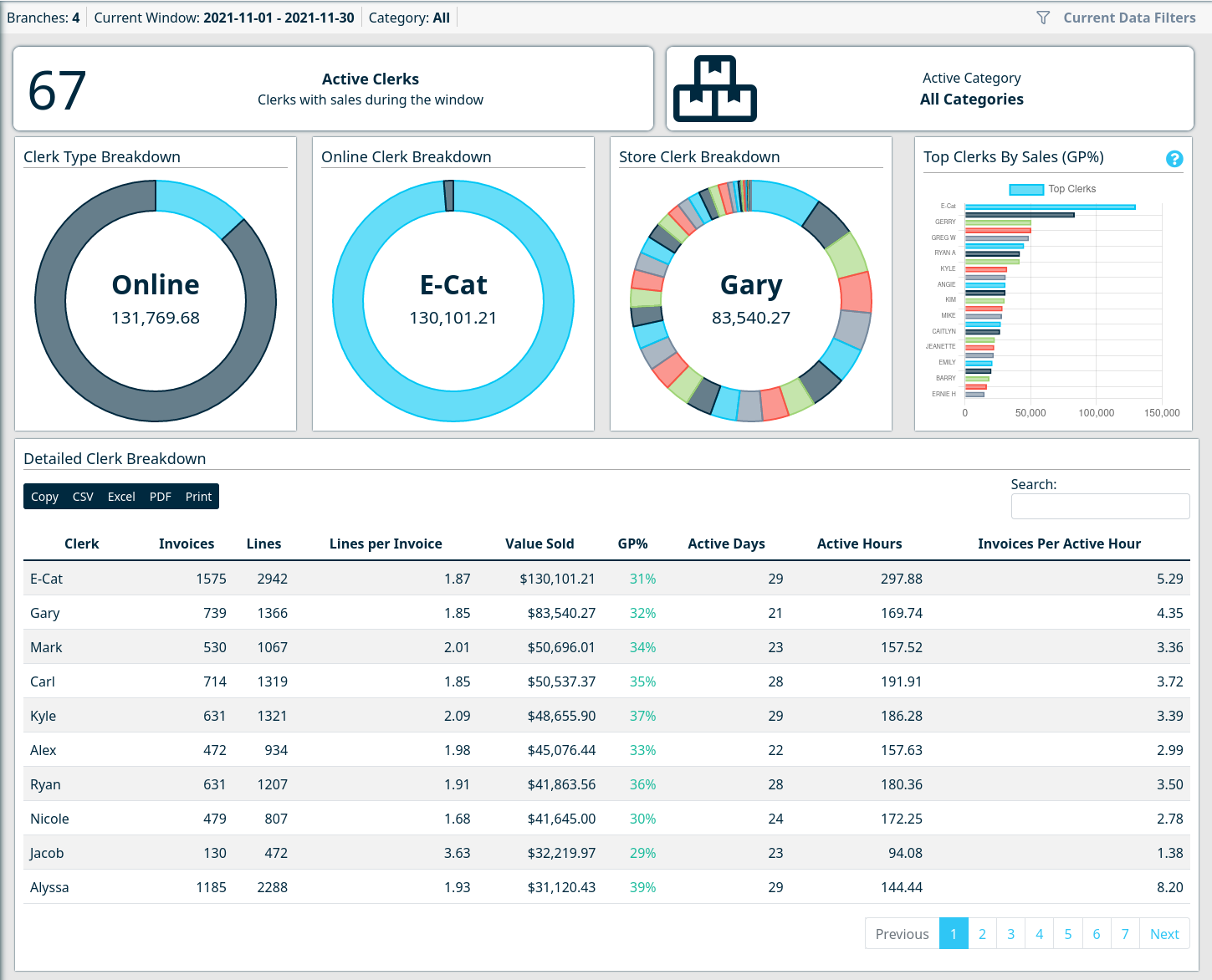Open the Current Data Filters funnel icon
This screenshot has width=1212, height=980.
click(1043, 18)
